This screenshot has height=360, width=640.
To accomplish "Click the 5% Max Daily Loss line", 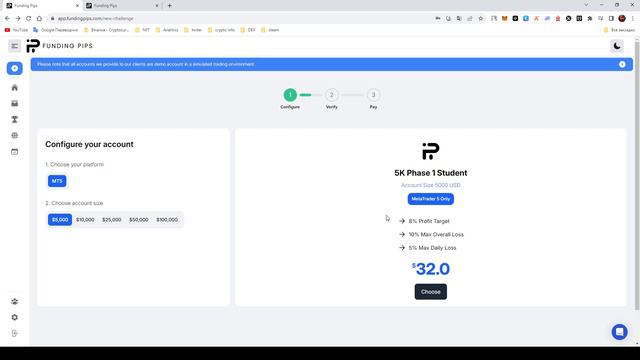I will click(428, 248).
